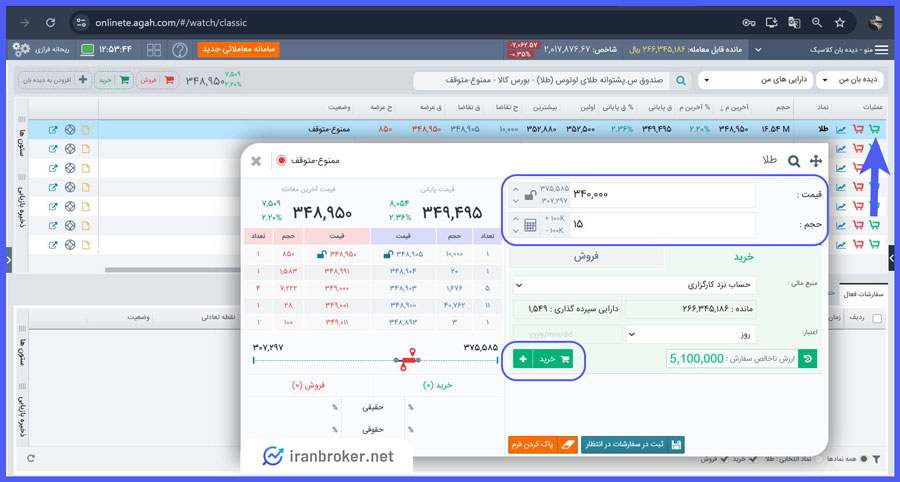Switch to the فروش tab in order dialog
Screen dimensions: 900x482
point(586,257)
